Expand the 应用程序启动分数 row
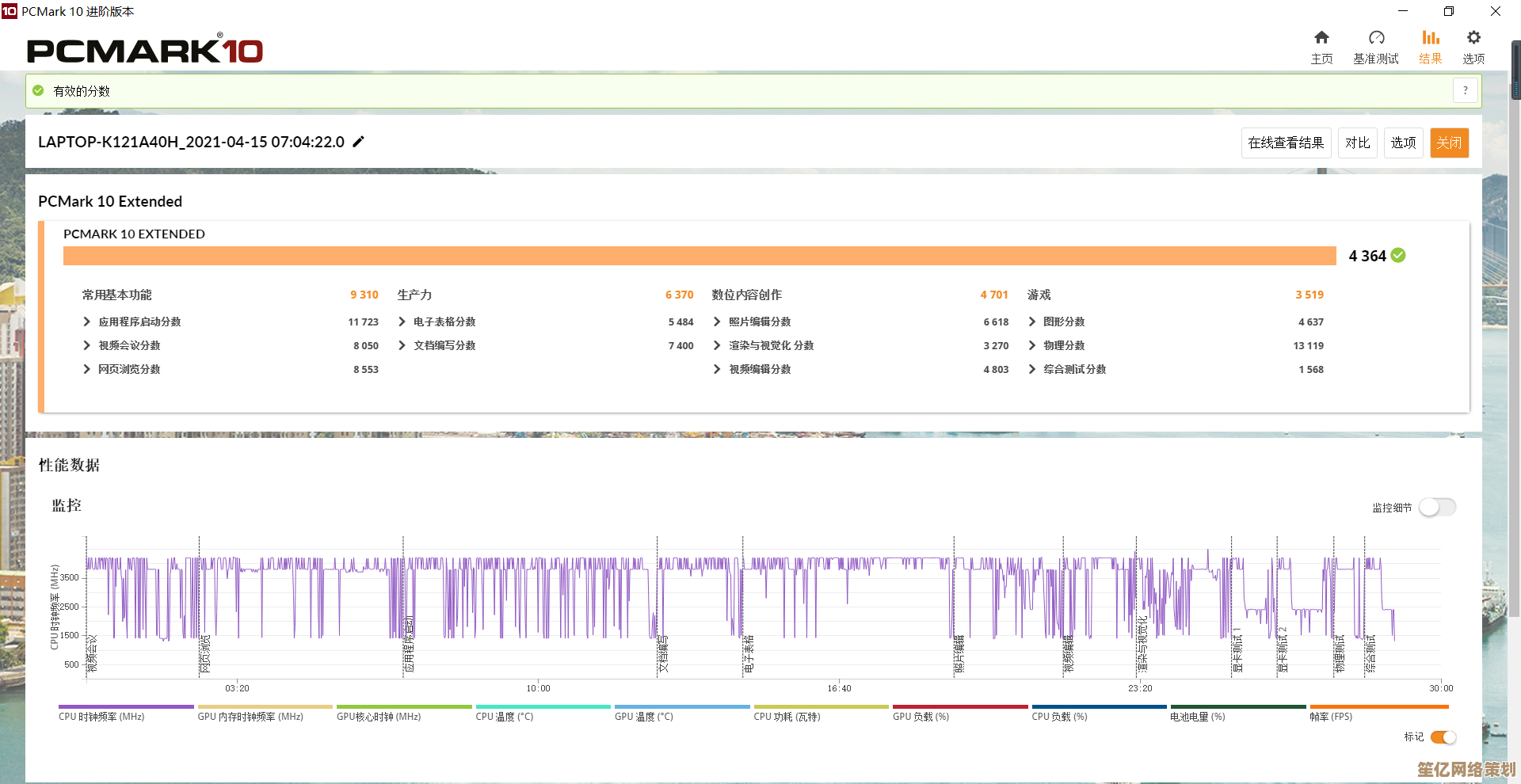 [x=87, y=322]
